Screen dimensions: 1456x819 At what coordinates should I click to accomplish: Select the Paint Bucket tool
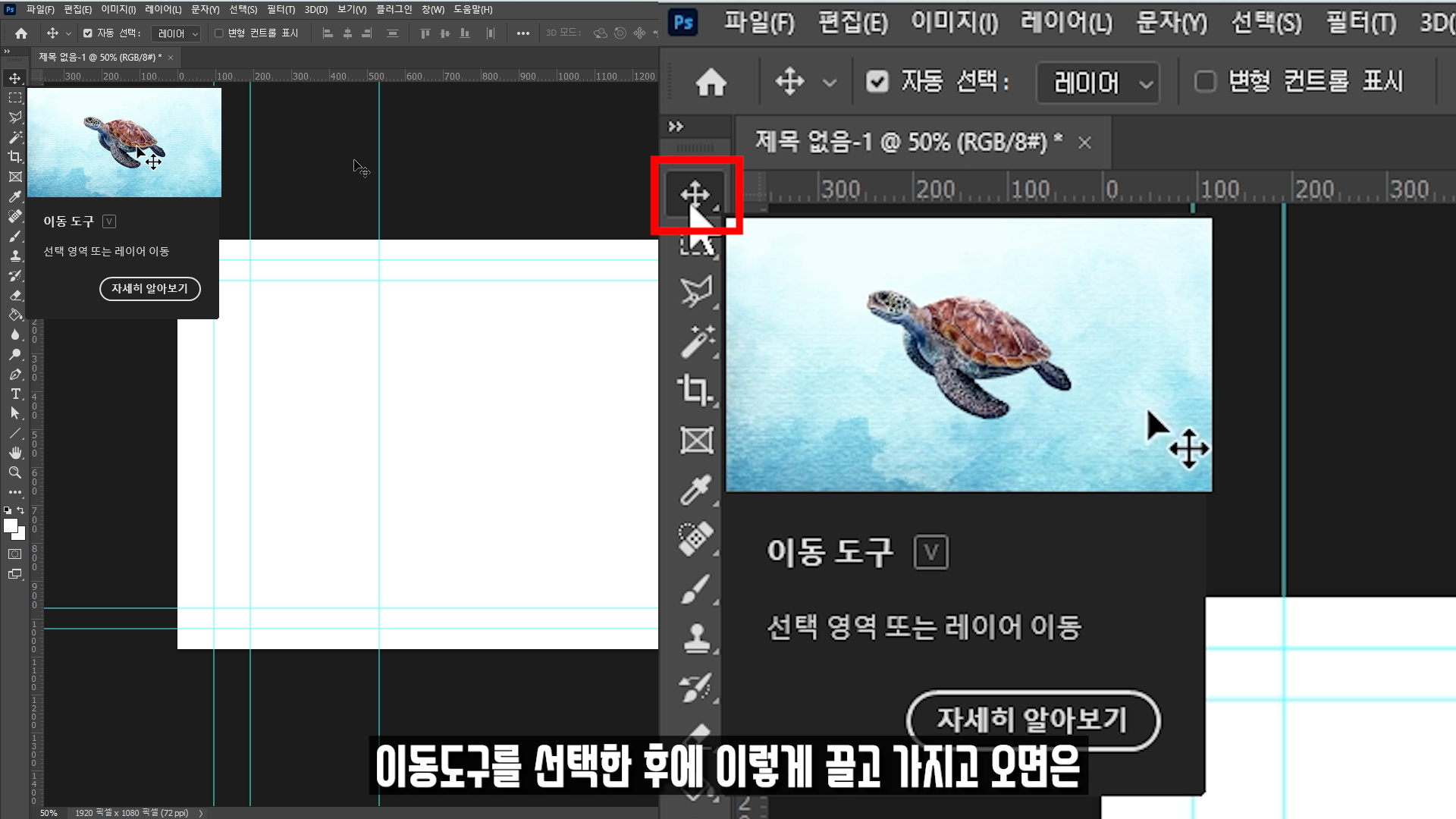(x=15, y=315)
